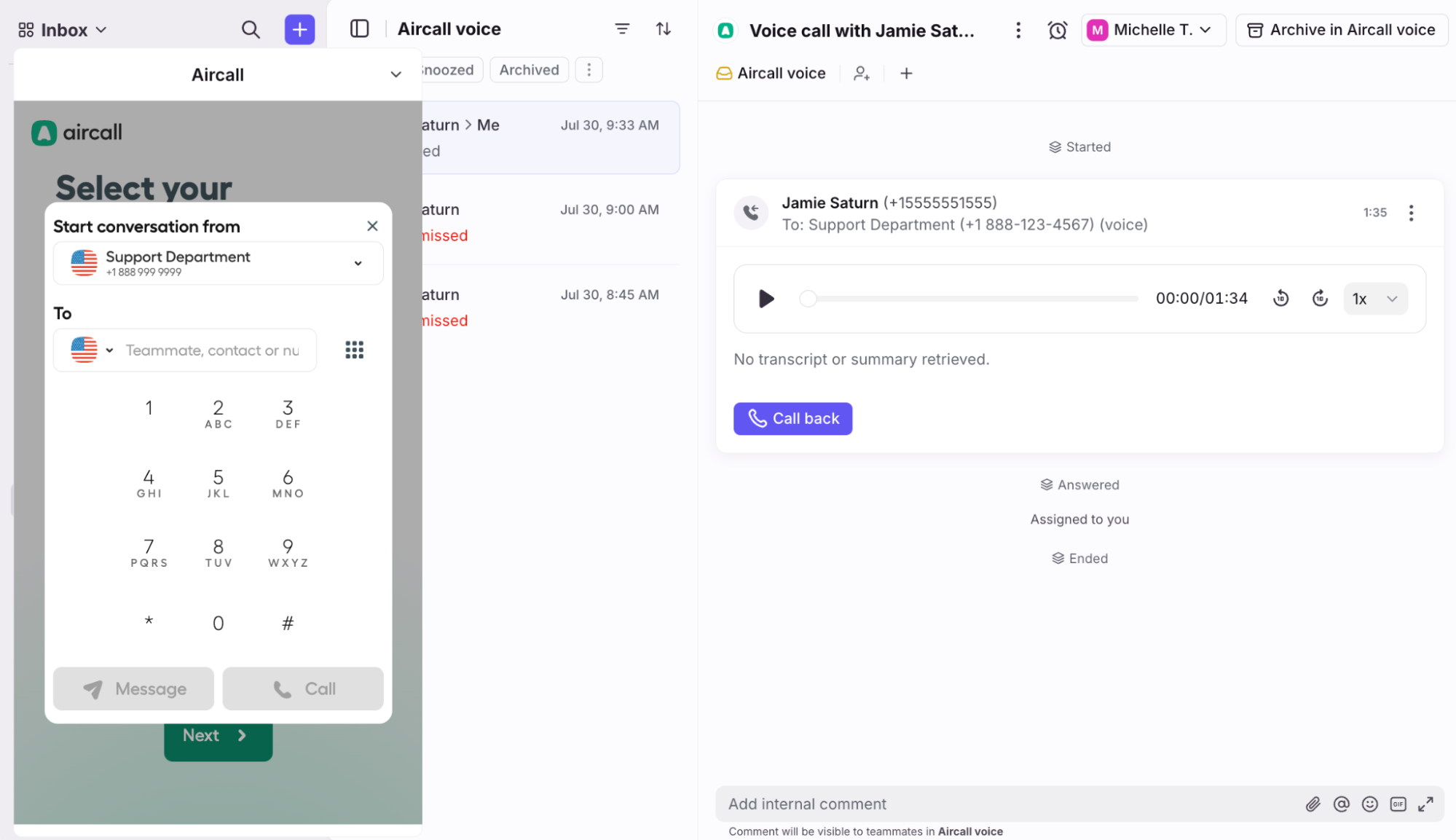The height and width of the screenshot is (840, 1456).
Task: Open the conversation filter icon
Action: (x=622, y=29)
